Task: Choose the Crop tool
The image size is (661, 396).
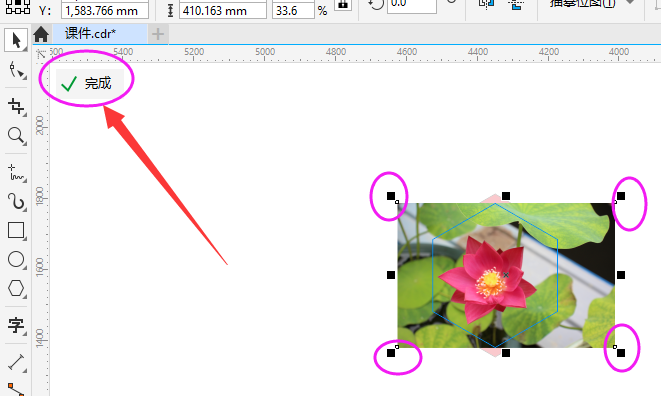Action: click(16, 106)
